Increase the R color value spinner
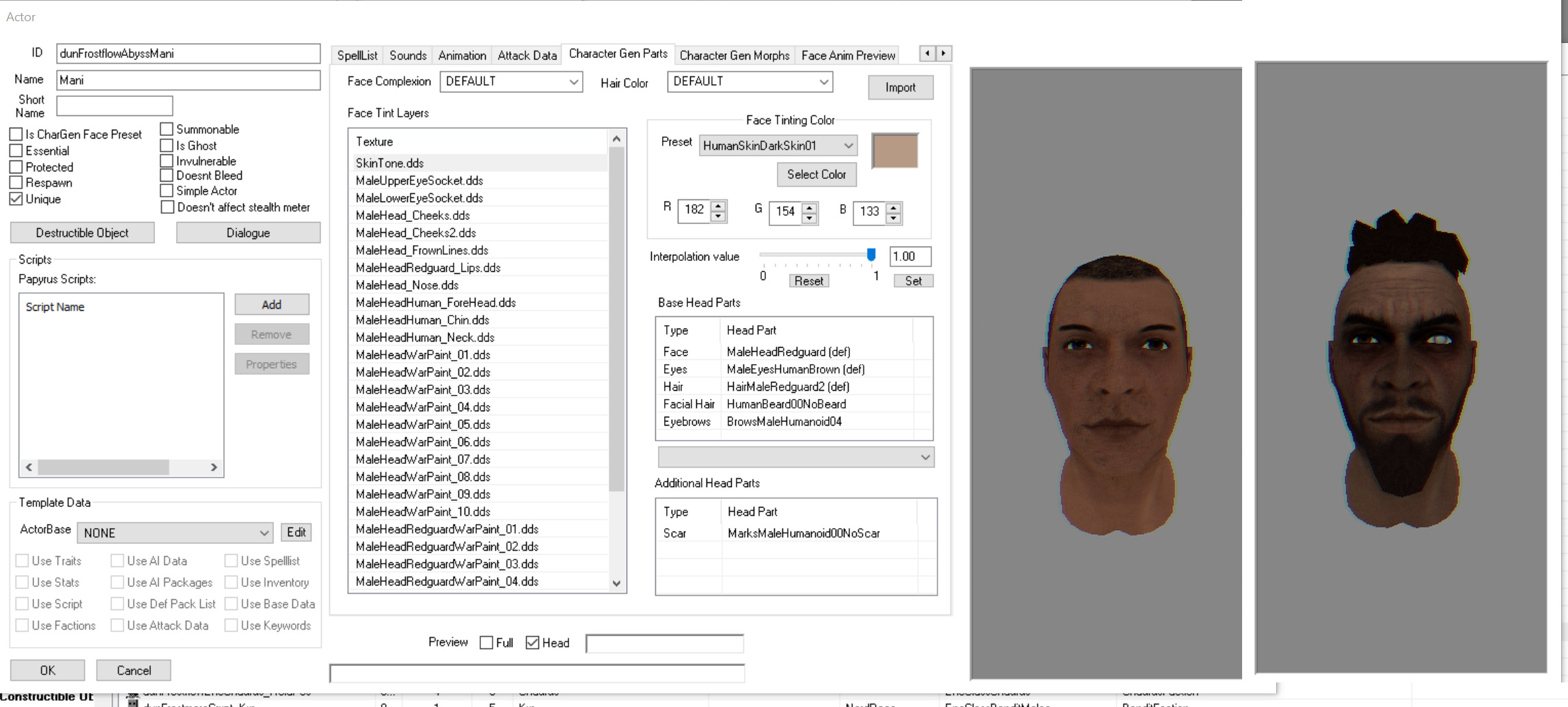Viewport: 1568px width, 707px height. (718, 206)
